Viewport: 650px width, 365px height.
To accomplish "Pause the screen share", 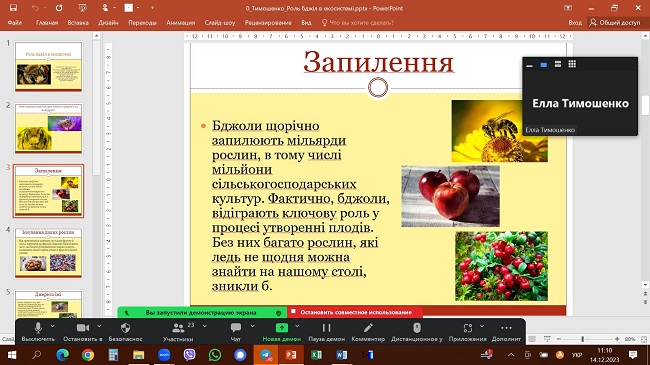I will pos(326,328).
